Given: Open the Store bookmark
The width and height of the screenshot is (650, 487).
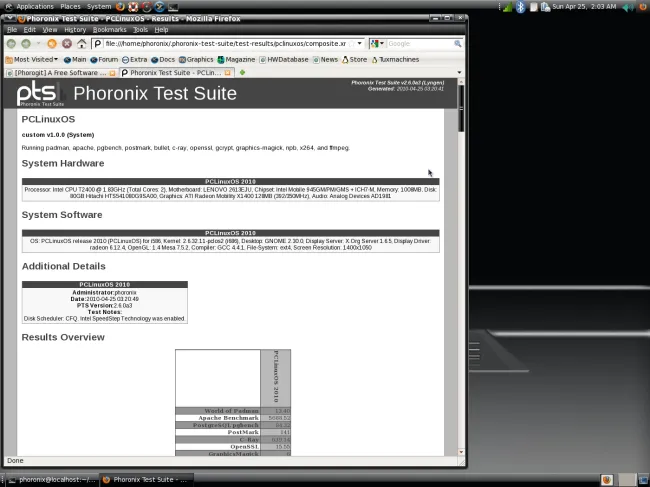Looking at the screenshot, I should 354,60.
